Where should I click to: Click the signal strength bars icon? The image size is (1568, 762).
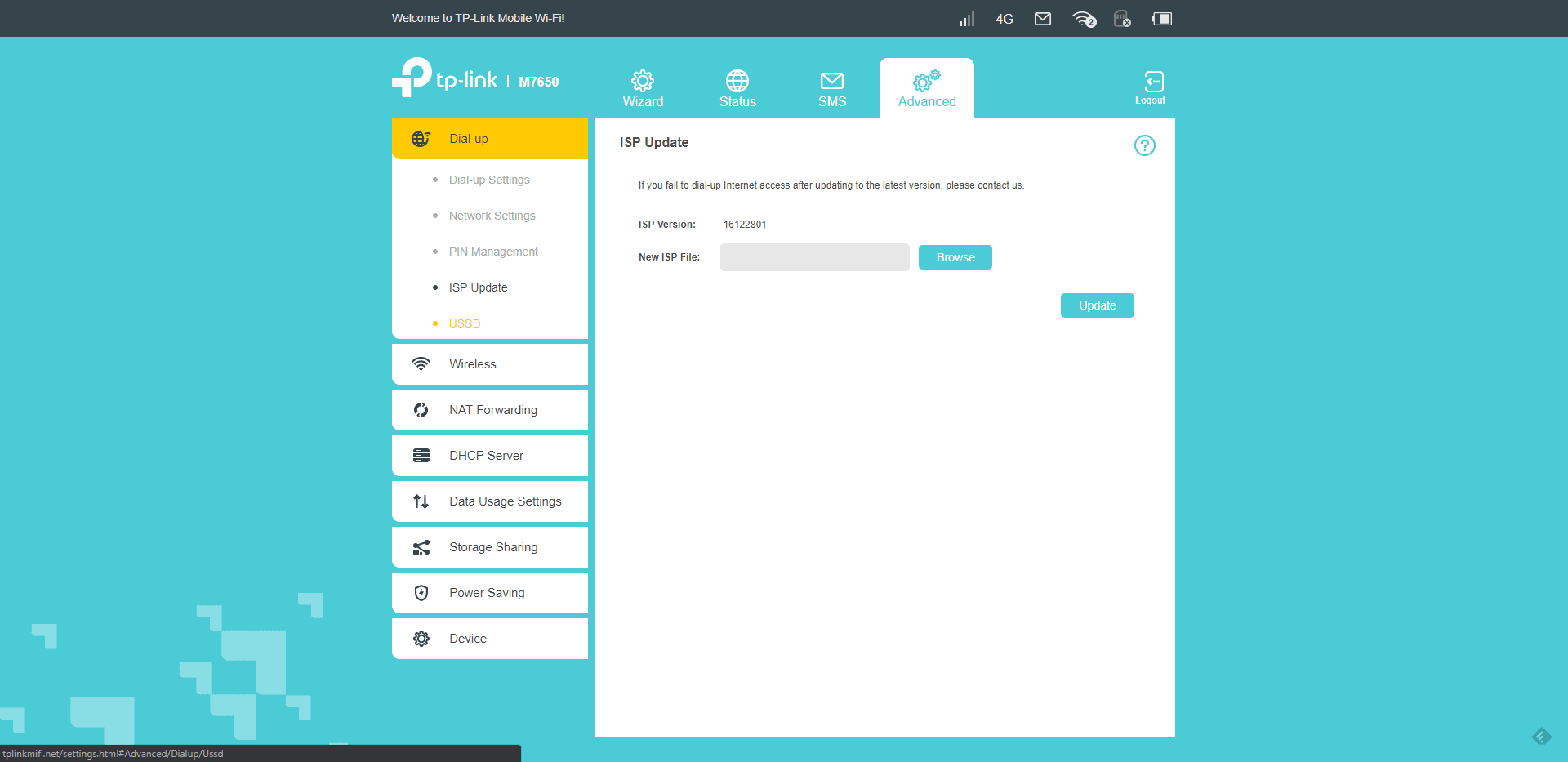pos(967,19)
